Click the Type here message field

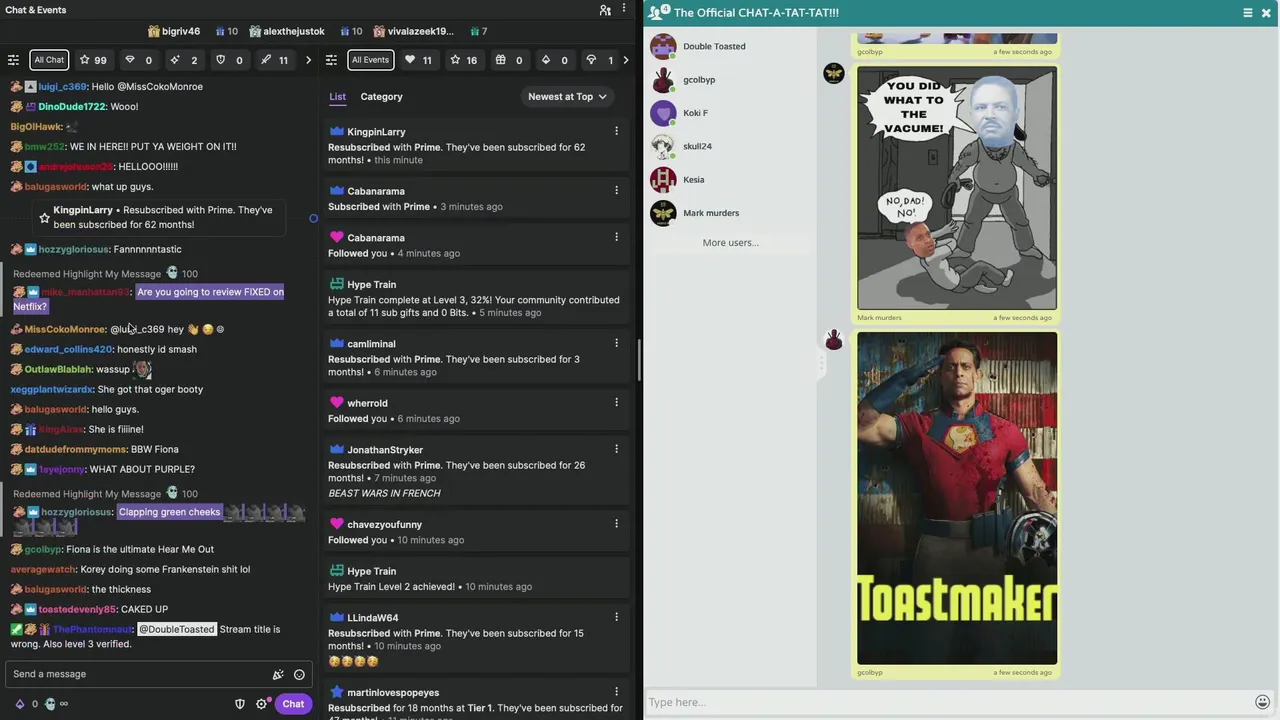(950, 702)
